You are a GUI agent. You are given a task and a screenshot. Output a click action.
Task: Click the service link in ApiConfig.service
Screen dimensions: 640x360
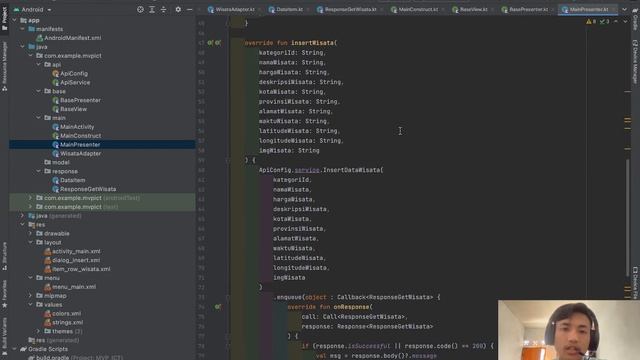(307, 170)
